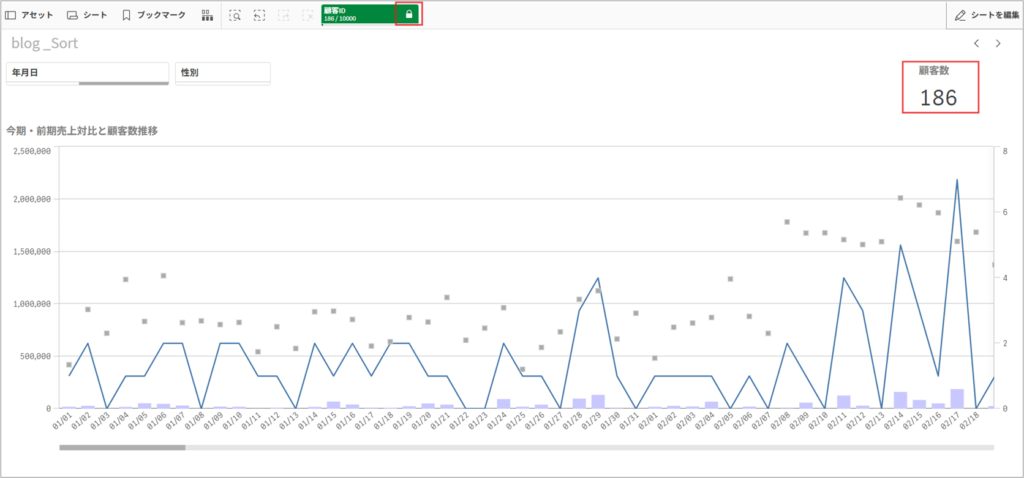
Task: Go to next sheet arrow
Action: coord(997,44)
